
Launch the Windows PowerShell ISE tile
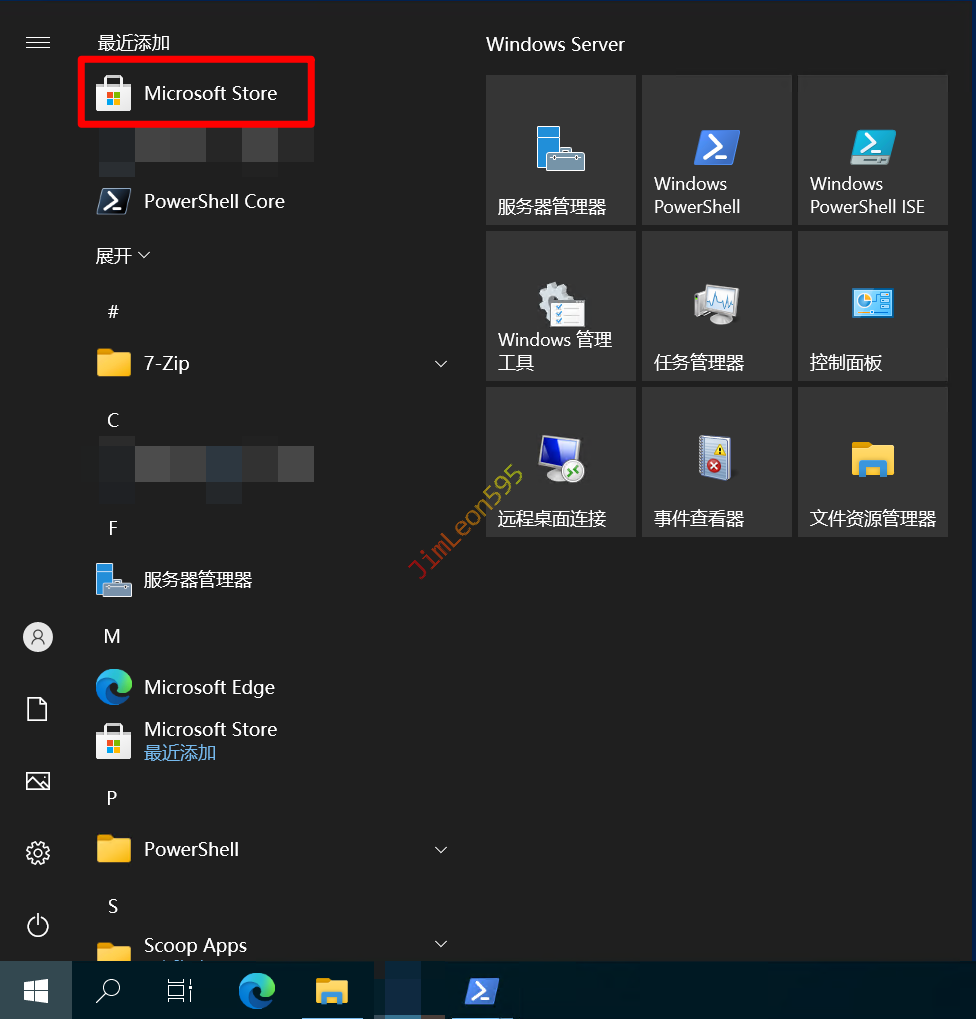point(873,150)
